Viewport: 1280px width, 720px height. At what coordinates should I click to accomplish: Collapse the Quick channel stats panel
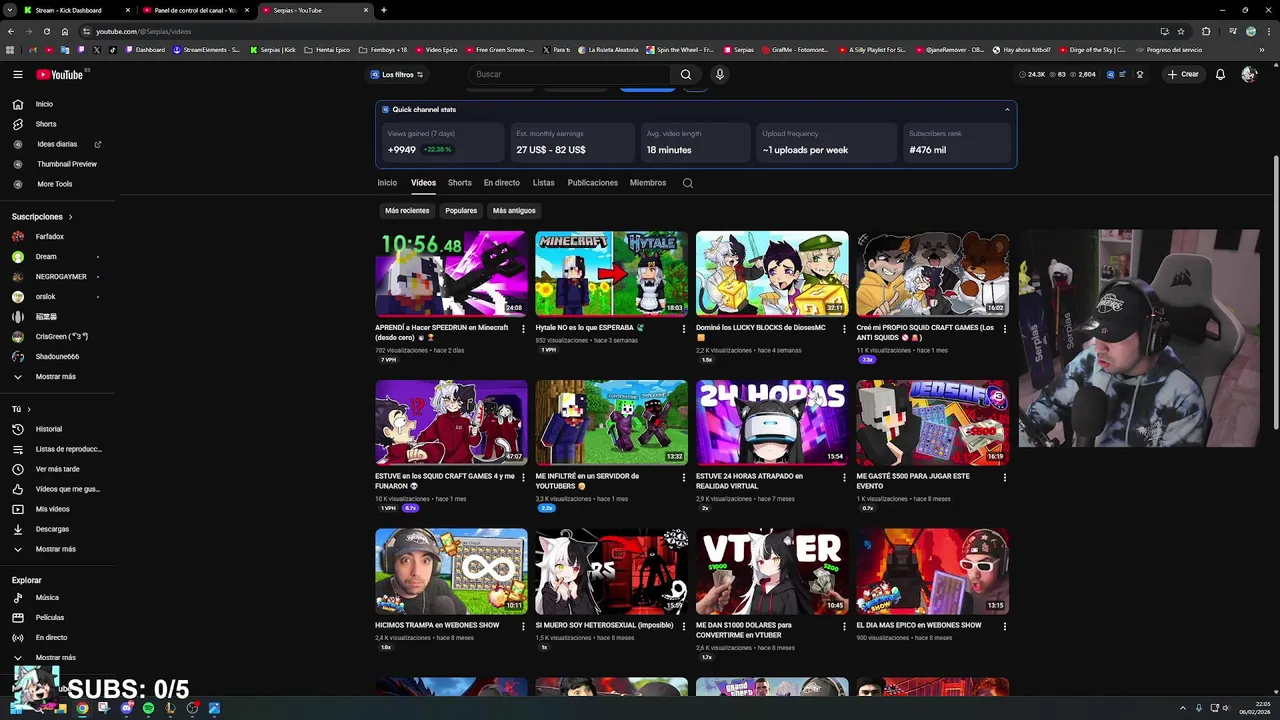[1007, 110]
